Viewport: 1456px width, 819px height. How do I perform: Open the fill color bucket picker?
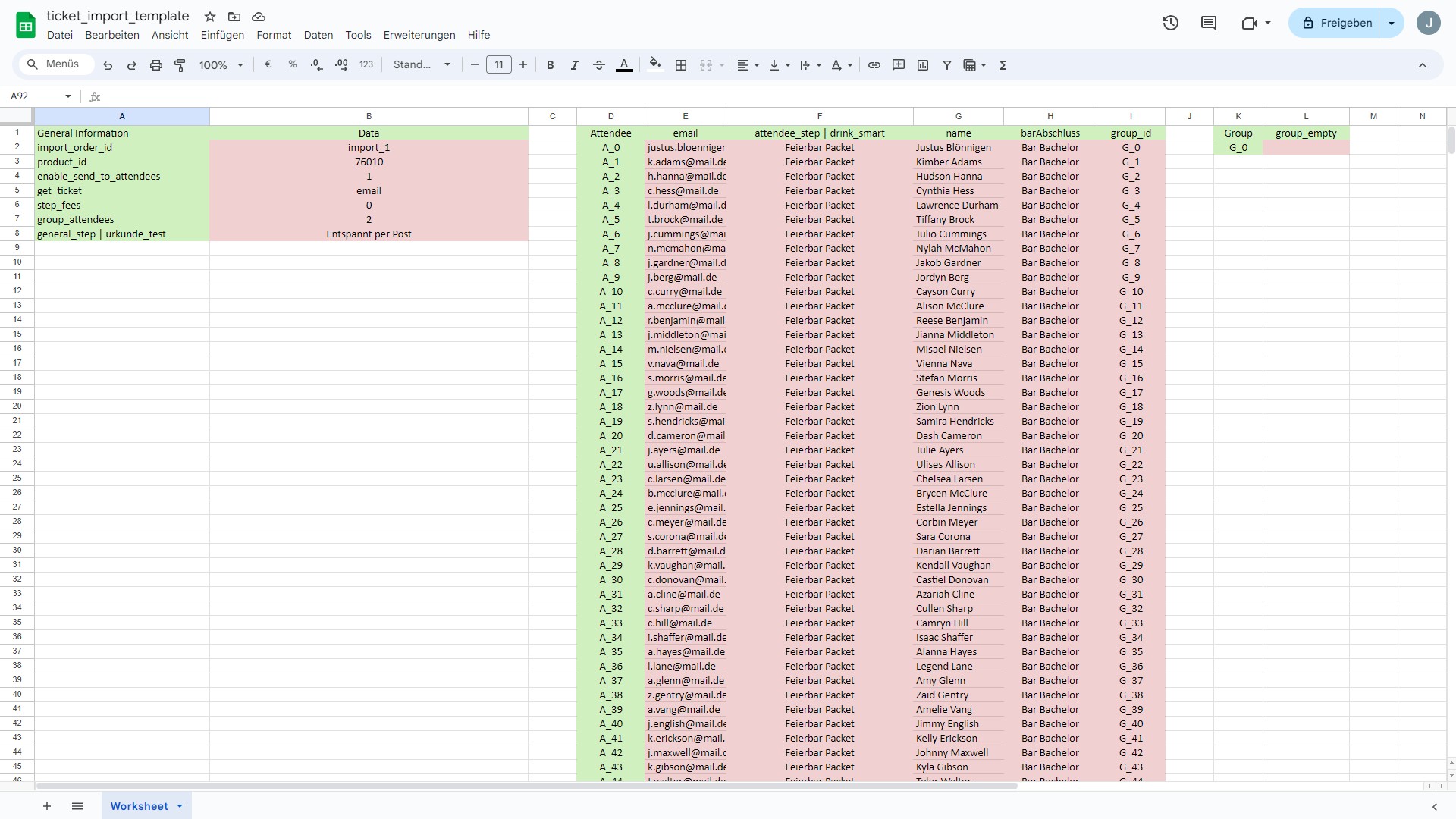pos(655,64)
